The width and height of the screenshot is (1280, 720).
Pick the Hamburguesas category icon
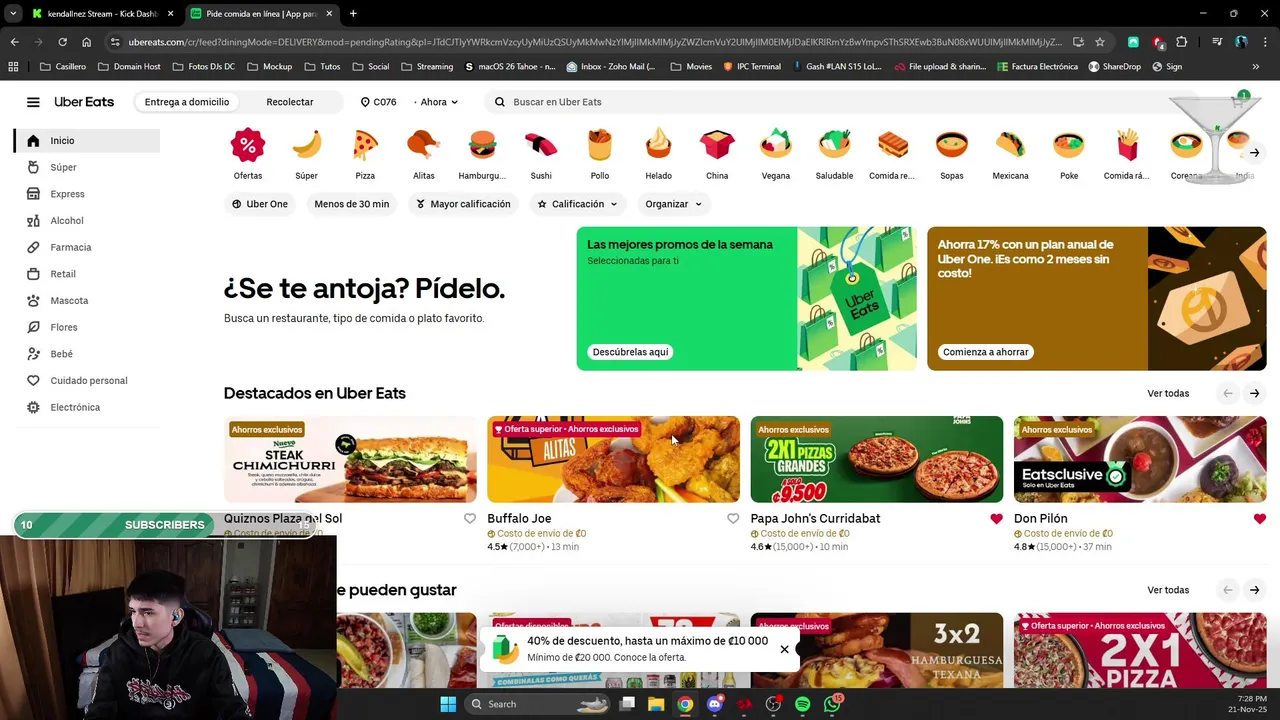(x=482, y=146)
